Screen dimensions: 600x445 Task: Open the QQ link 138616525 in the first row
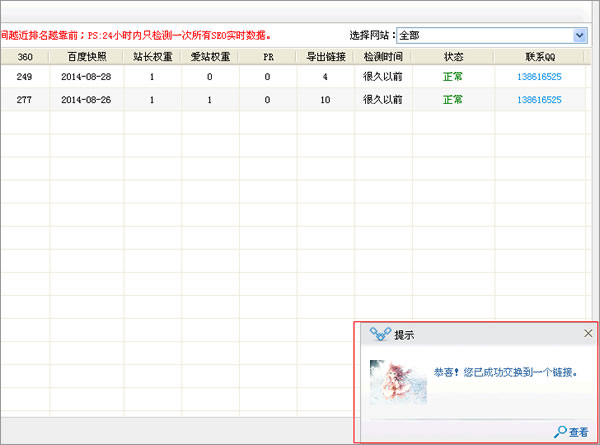click(538, 76)
